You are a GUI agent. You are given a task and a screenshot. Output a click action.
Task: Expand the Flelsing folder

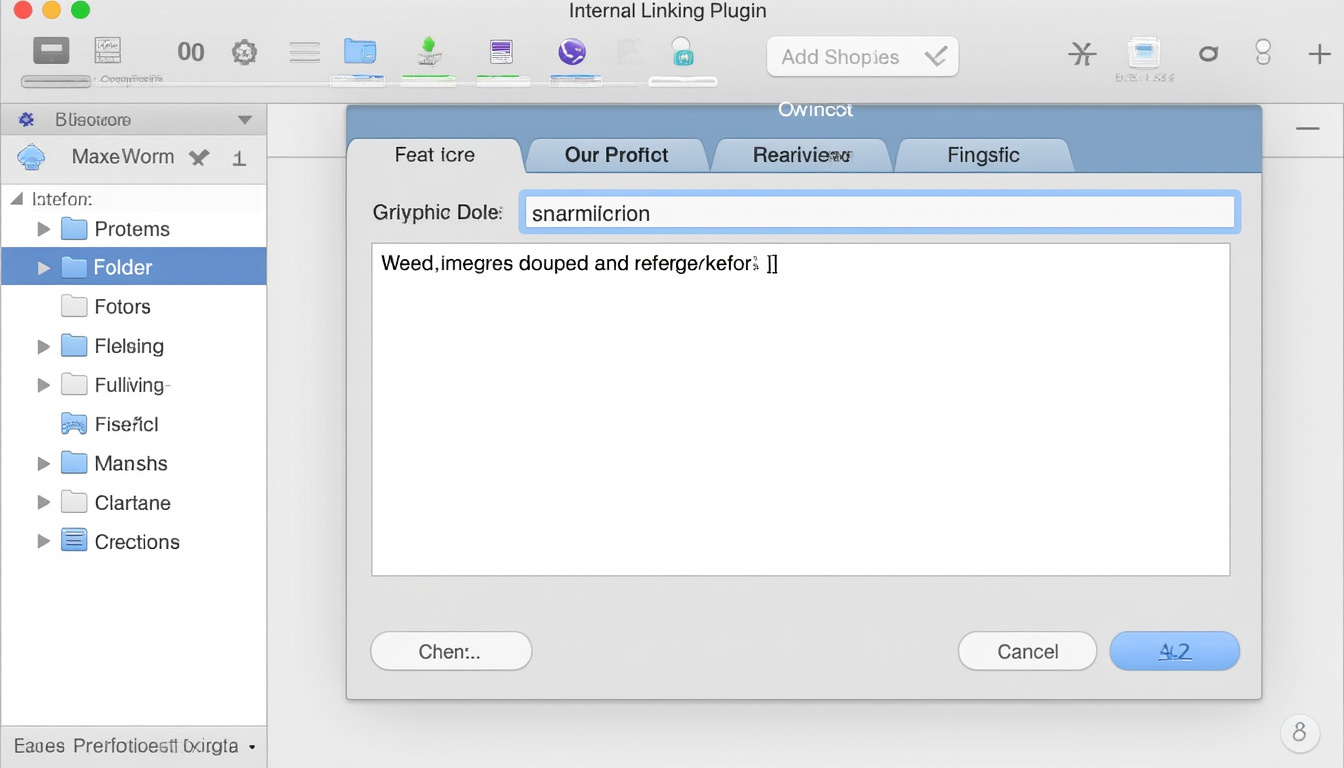click(x=43, y=346)
